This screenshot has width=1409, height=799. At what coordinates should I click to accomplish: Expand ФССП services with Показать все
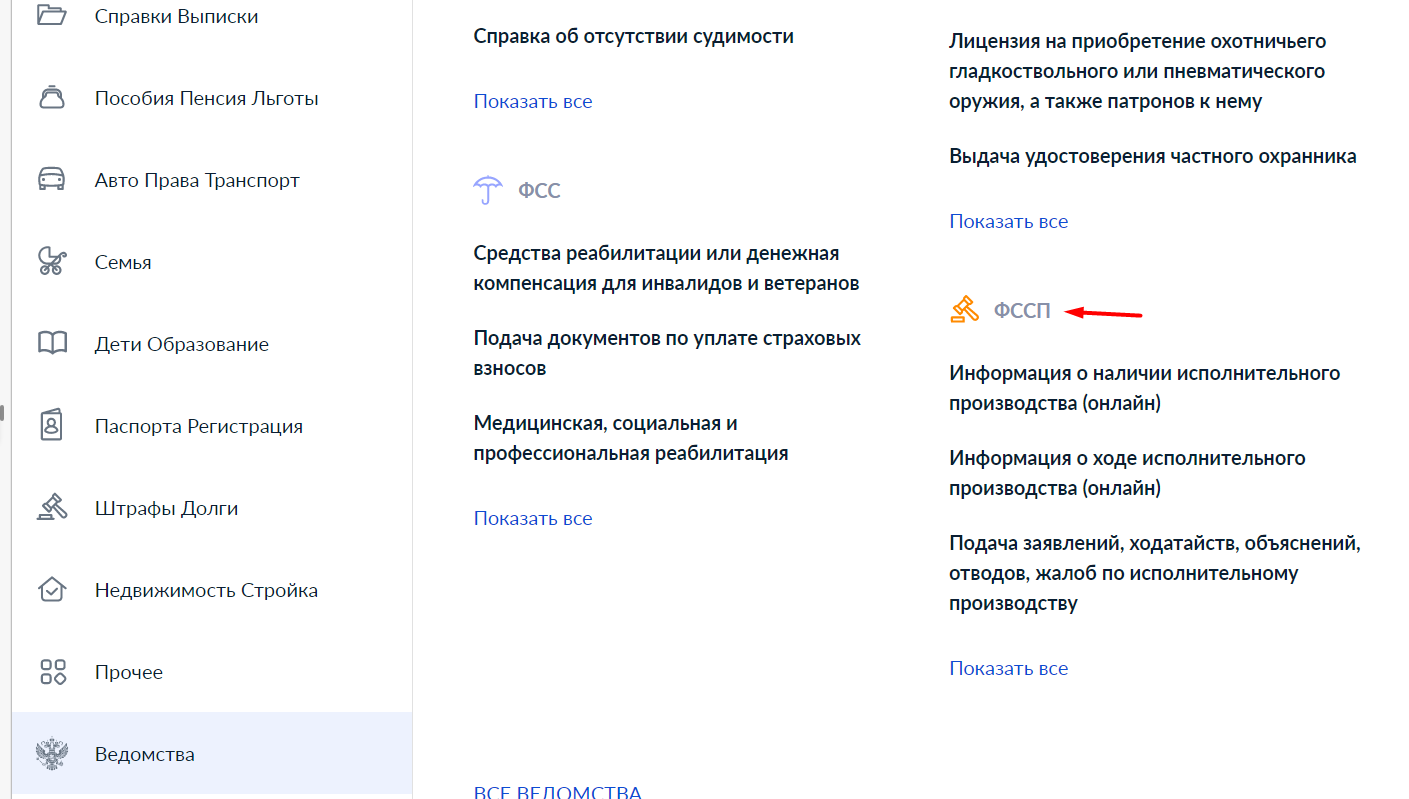(1008, 668)
